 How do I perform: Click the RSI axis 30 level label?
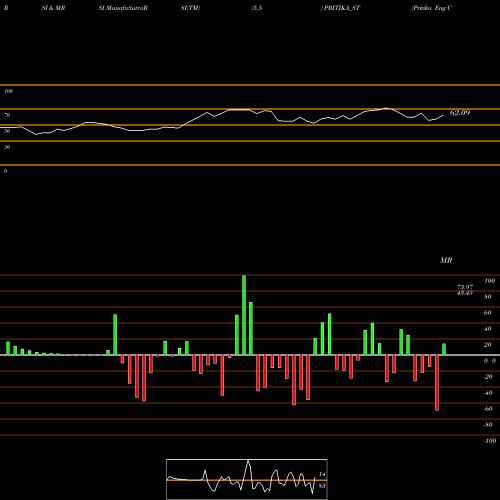point(7,147)
